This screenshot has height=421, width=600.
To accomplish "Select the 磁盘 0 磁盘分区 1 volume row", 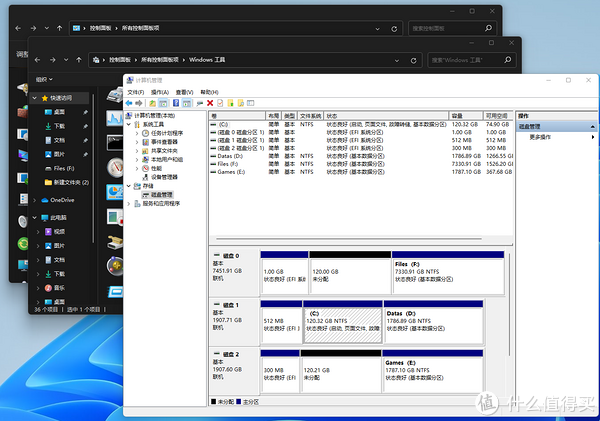I will [x=361, y=132].
